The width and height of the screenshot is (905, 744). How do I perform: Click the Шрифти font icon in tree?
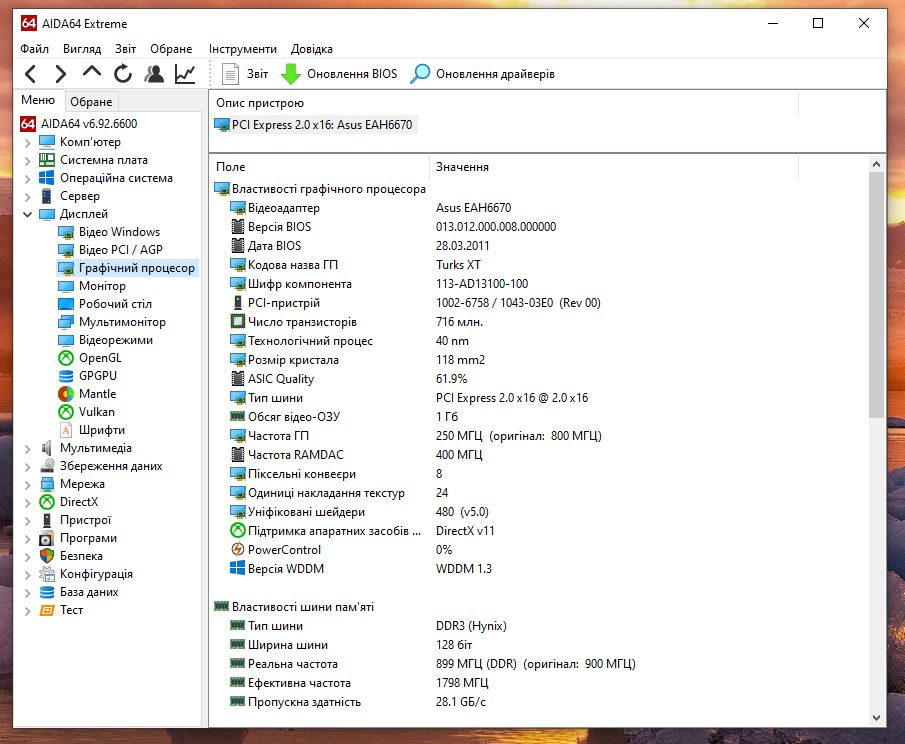[x=66, y=430]
